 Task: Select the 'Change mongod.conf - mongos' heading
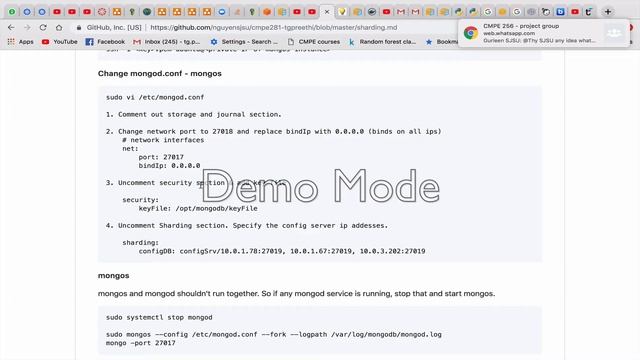click(160, 73)
